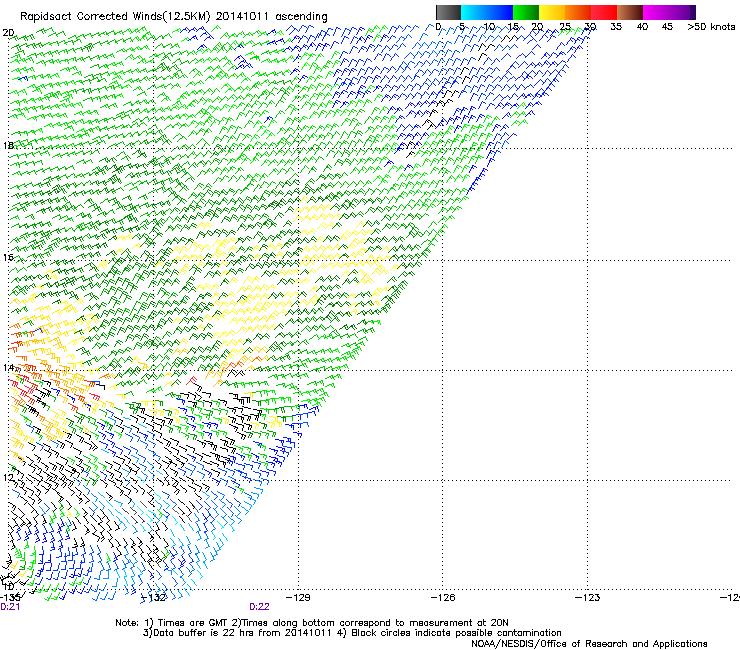Click 'NOAA/NESDIS/Office of Research and Applications' credit

pyautogui.click(x=589, y=644)
